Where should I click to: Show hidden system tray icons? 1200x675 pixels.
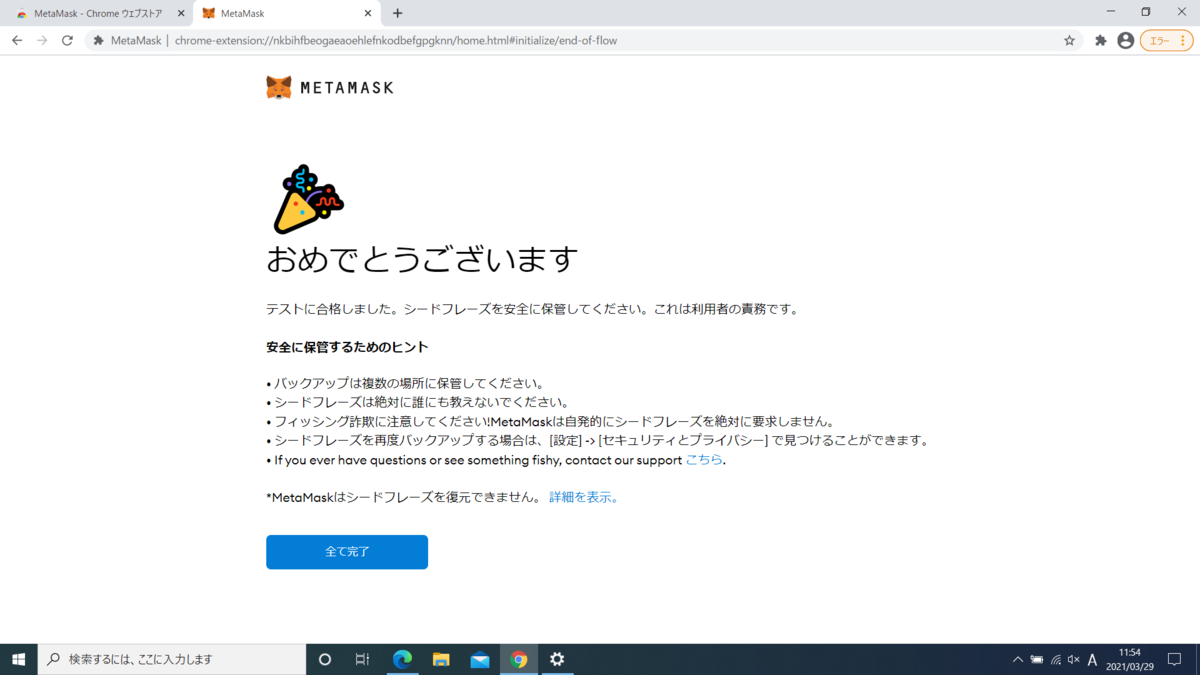[1018, 659]
